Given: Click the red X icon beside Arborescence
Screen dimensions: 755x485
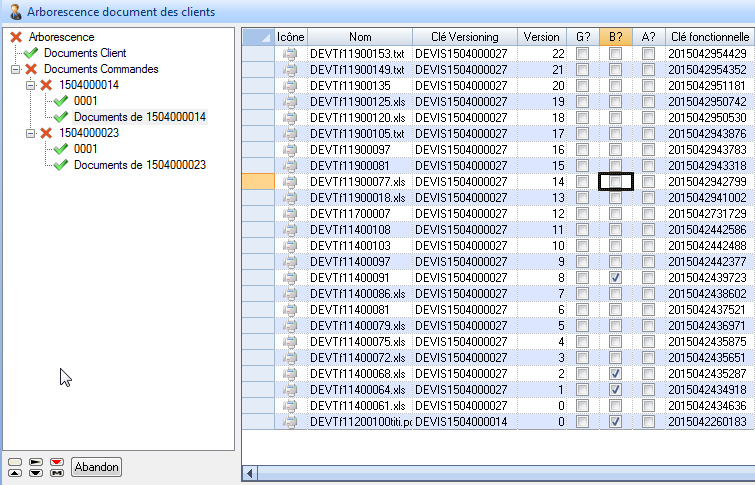Looking at the screenshot, I should (16, 37).
